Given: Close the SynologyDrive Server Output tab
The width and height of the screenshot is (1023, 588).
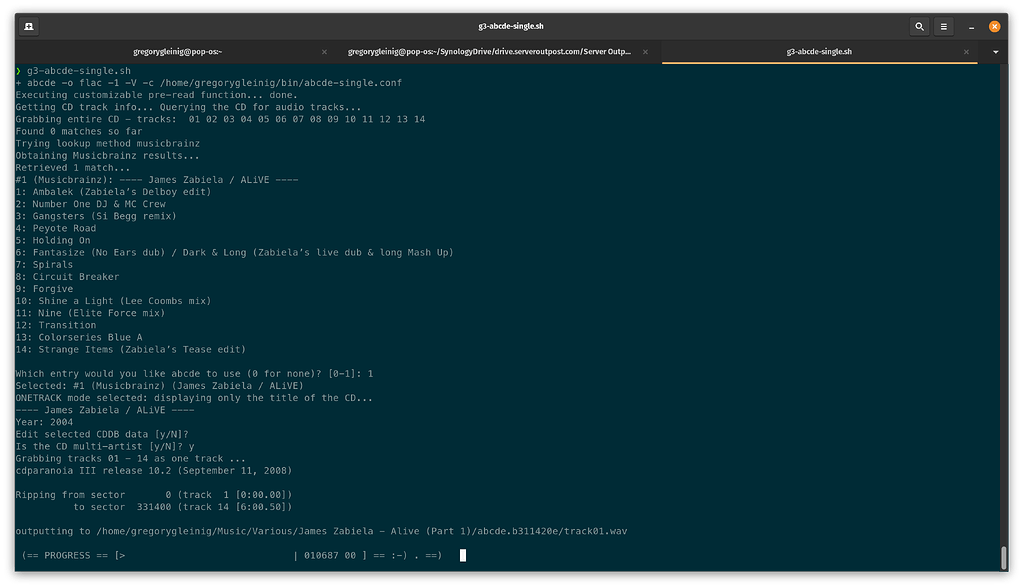Looking at the screenshot, I should [x=645, y=51].
